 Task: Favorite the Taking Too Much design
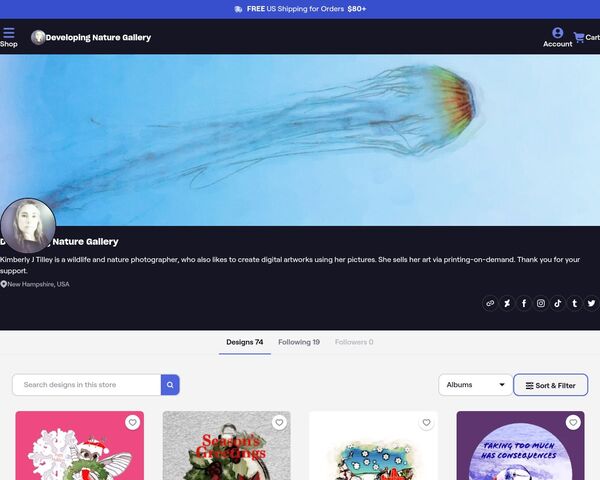tap(573, 423)
